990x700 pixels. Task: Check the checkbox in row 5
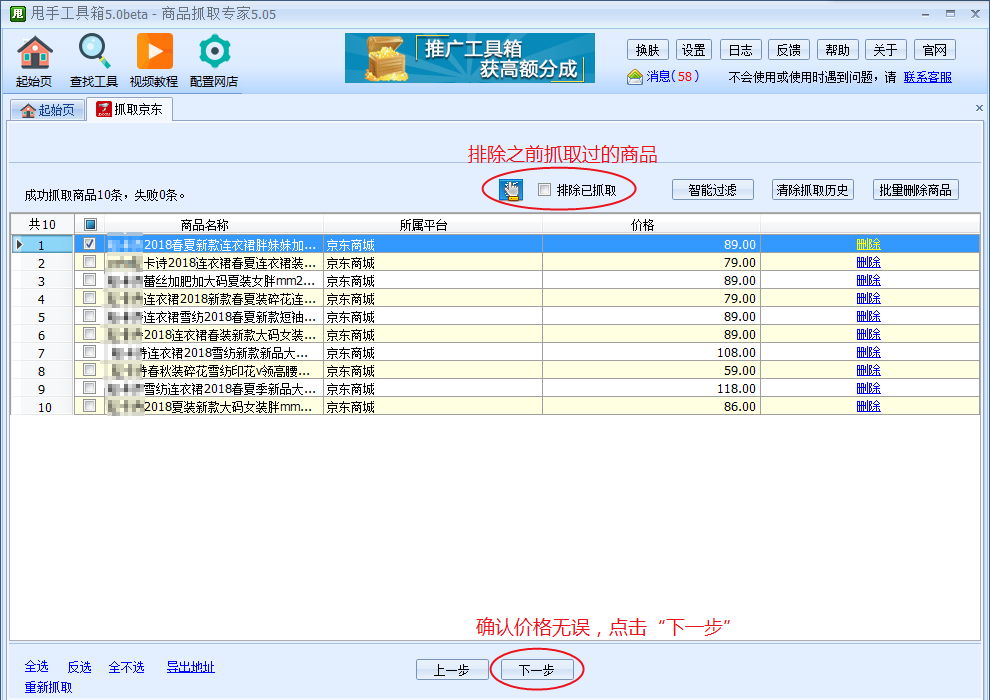point(90,316)
